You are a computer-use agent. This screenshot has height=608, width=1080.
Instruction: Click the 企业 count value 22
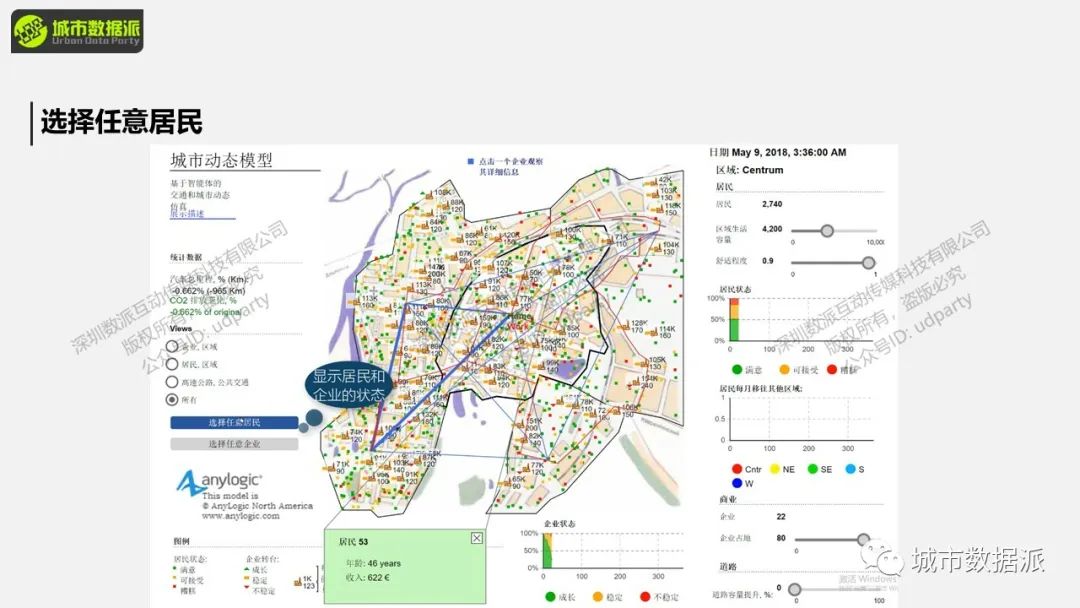coord(781,516)
